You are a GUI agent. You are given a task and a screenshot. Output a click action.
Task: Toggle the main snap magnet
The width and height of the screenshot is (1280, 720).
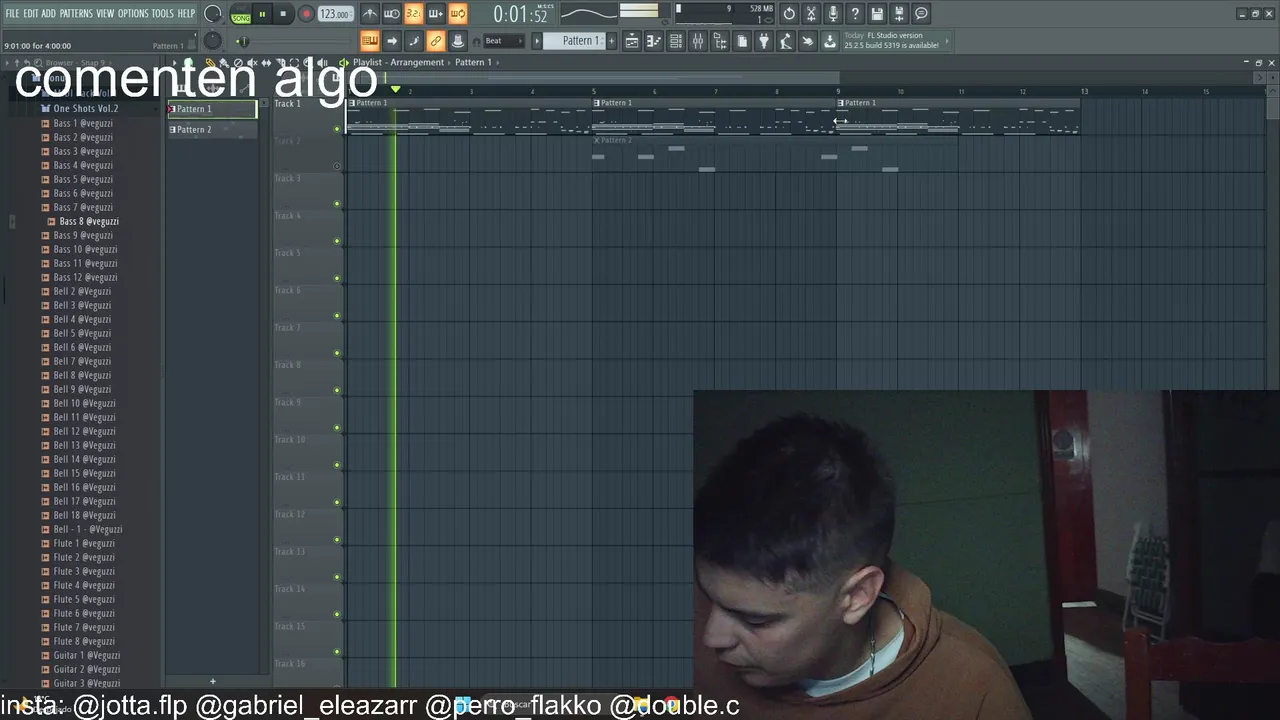tap(477, 41)
